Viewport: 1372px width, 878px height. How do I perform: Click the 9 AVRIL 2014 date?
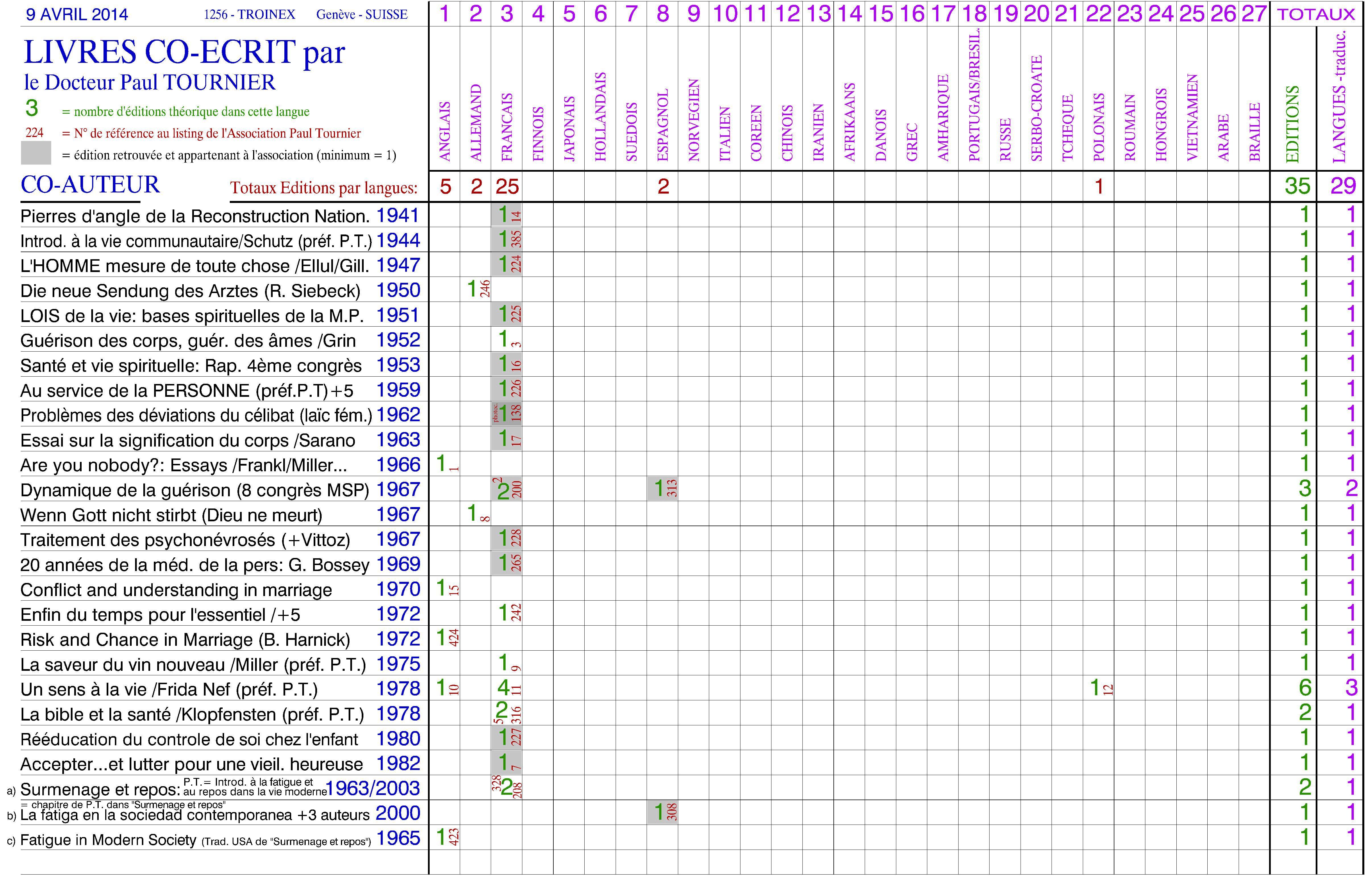click(77, 15)
